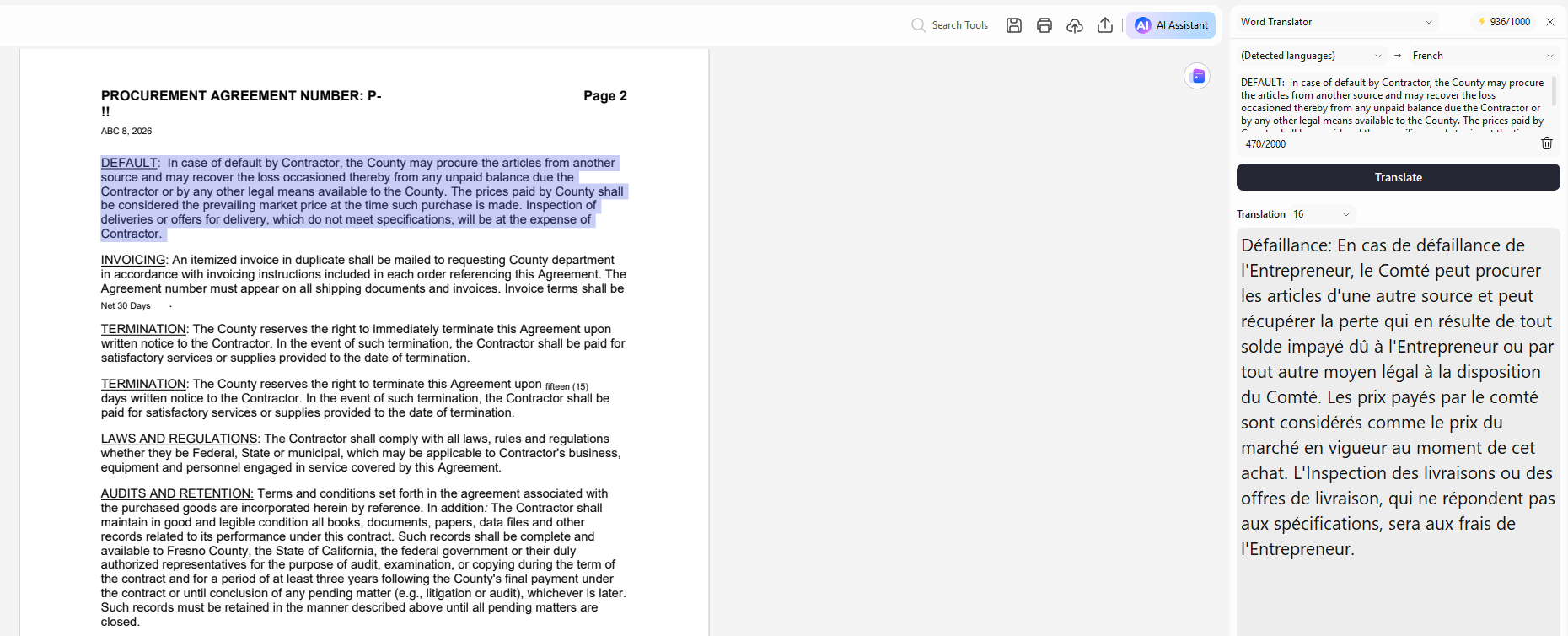1568x636 pixels.
Task: Save the document using the save icon
Action: pos(1014,25)
